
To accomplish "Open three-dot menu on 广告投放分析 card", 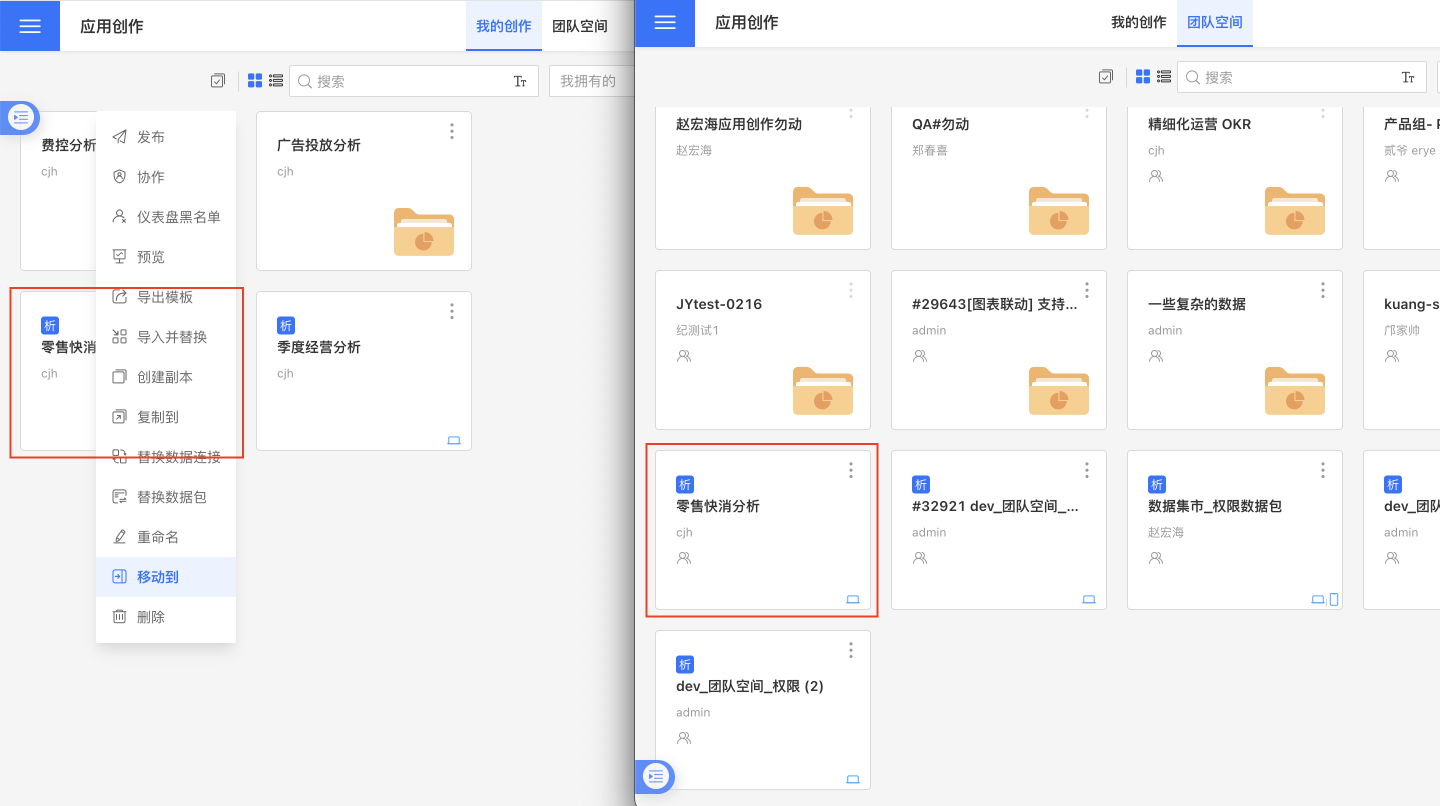I will [x=452, y=131].
